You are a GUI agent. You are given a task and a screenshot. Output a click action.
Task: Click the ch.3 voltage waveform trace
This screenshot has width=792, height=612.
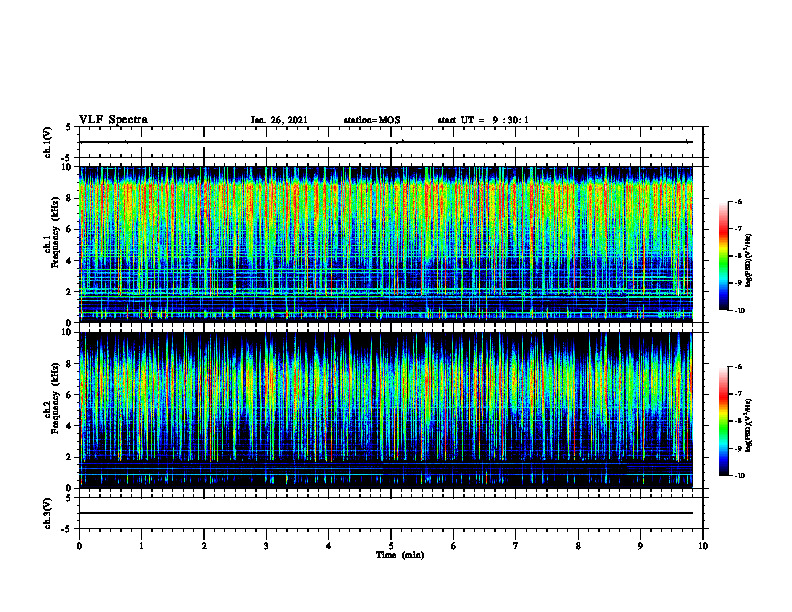tap(386, 513)
